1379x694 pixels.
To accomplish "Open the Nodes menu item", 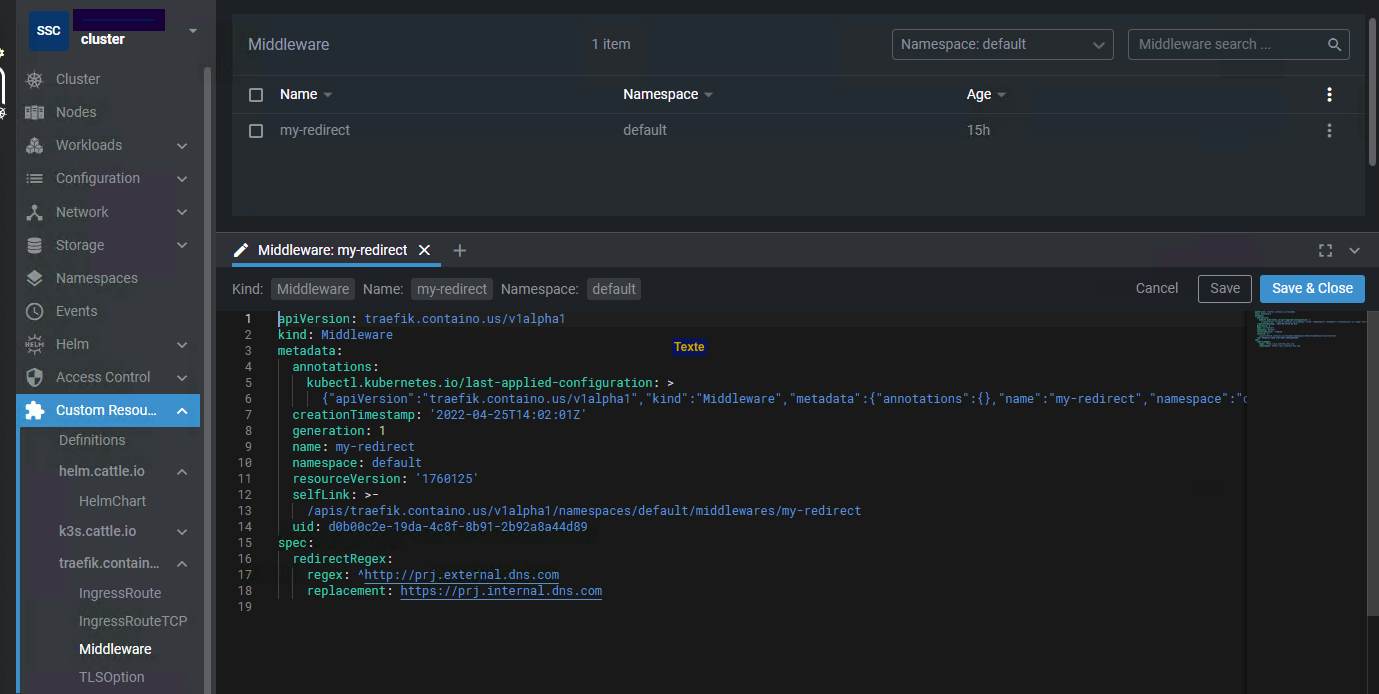I will [x=76, y=112].
